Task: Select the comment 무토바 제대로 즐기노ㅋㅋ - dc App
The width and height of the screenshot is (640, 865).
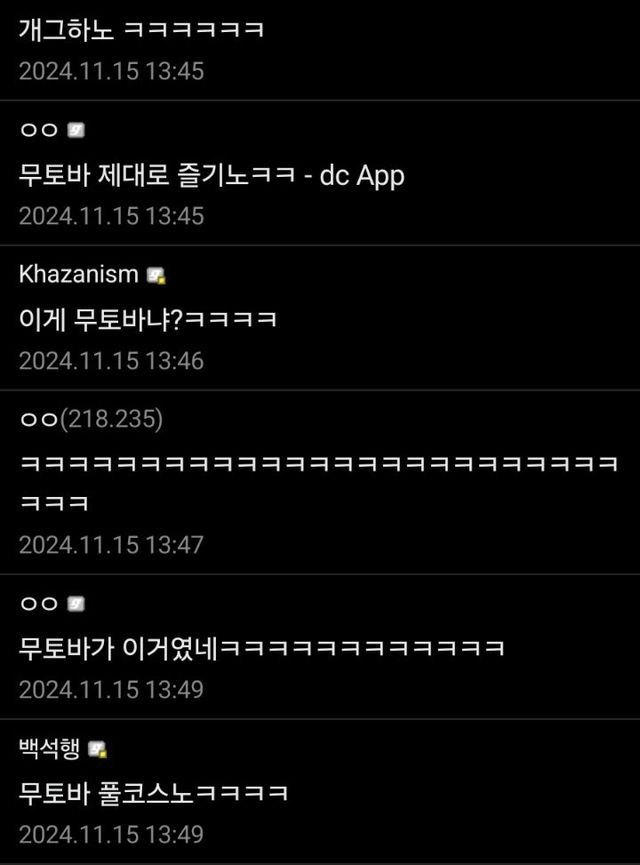Action: (211, 175)
